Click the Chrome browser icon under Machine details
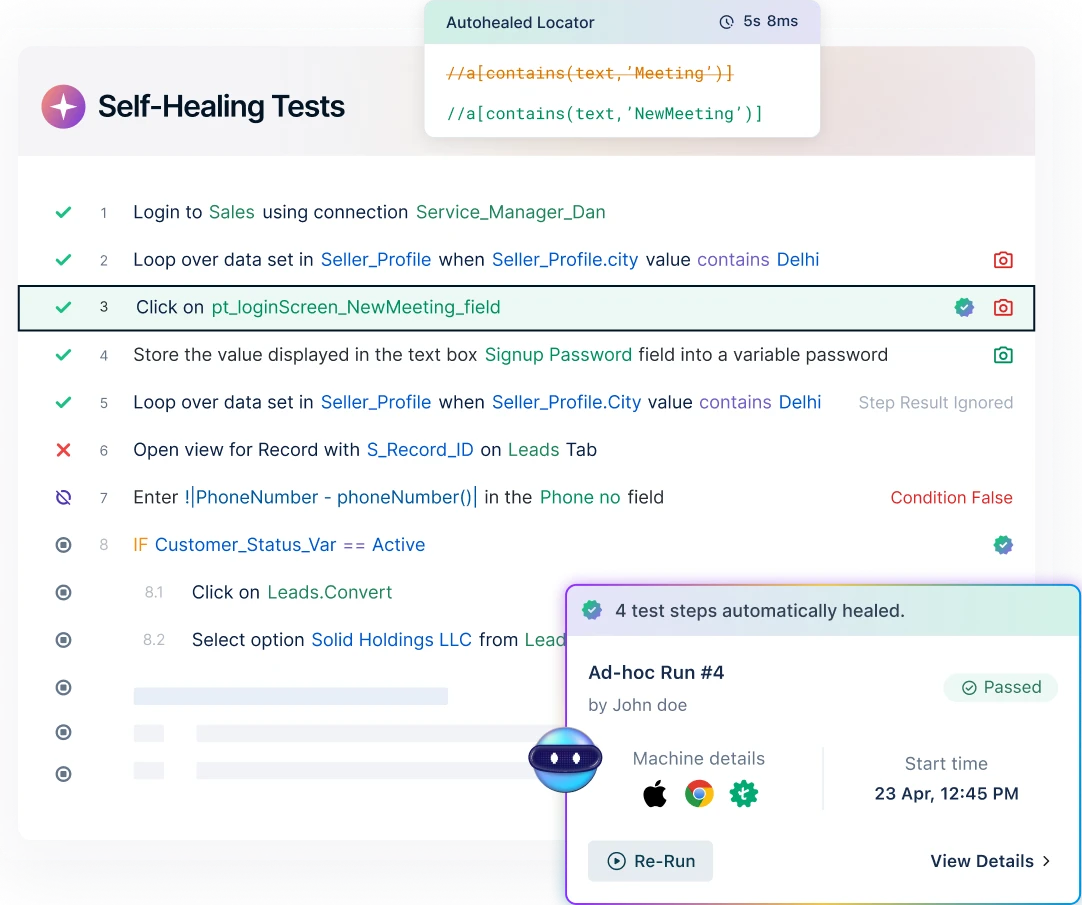The image size is (1082, 905). 699,794
